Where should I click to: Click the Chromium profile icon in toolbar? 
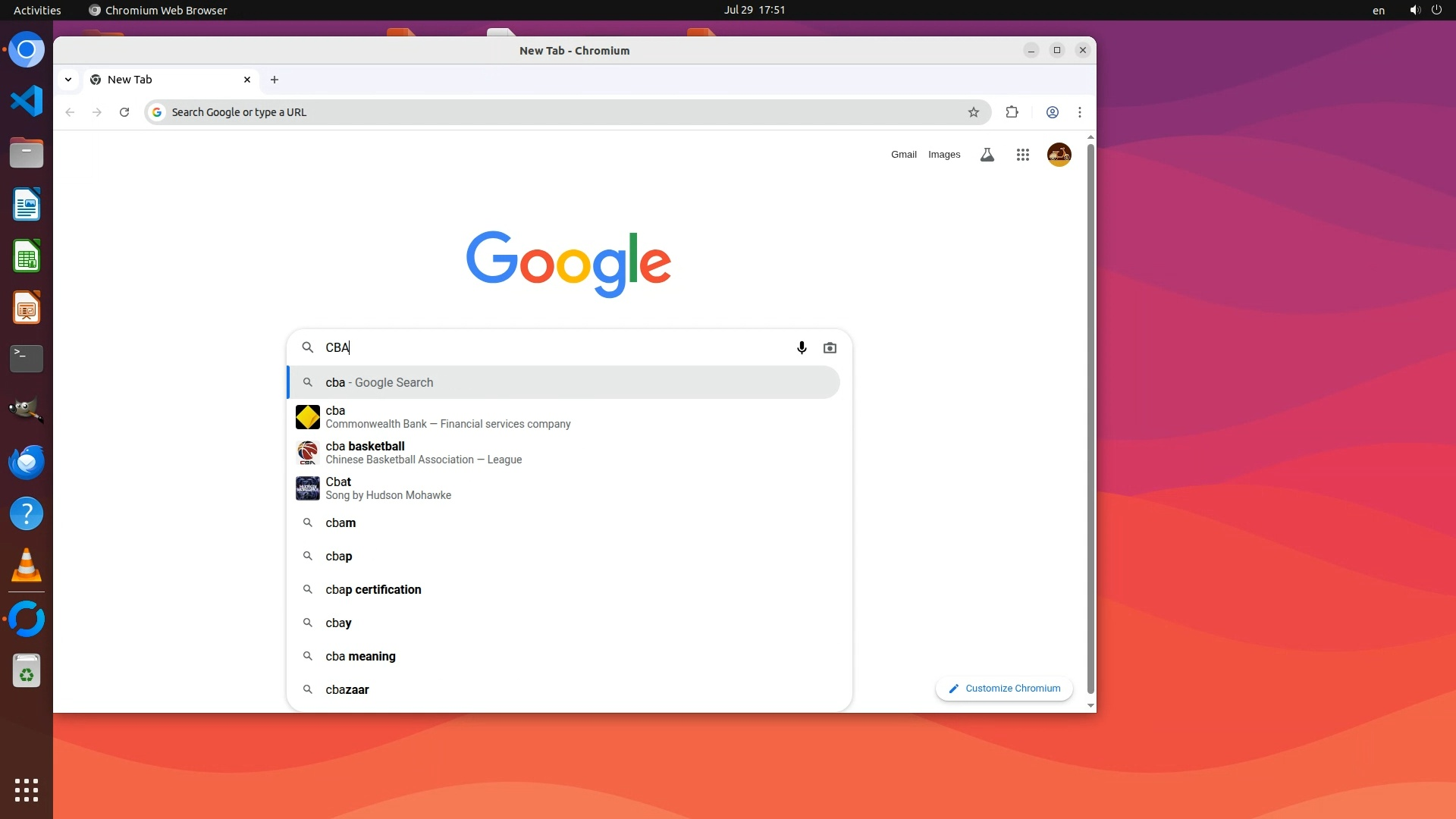(x=1052, y=112)
